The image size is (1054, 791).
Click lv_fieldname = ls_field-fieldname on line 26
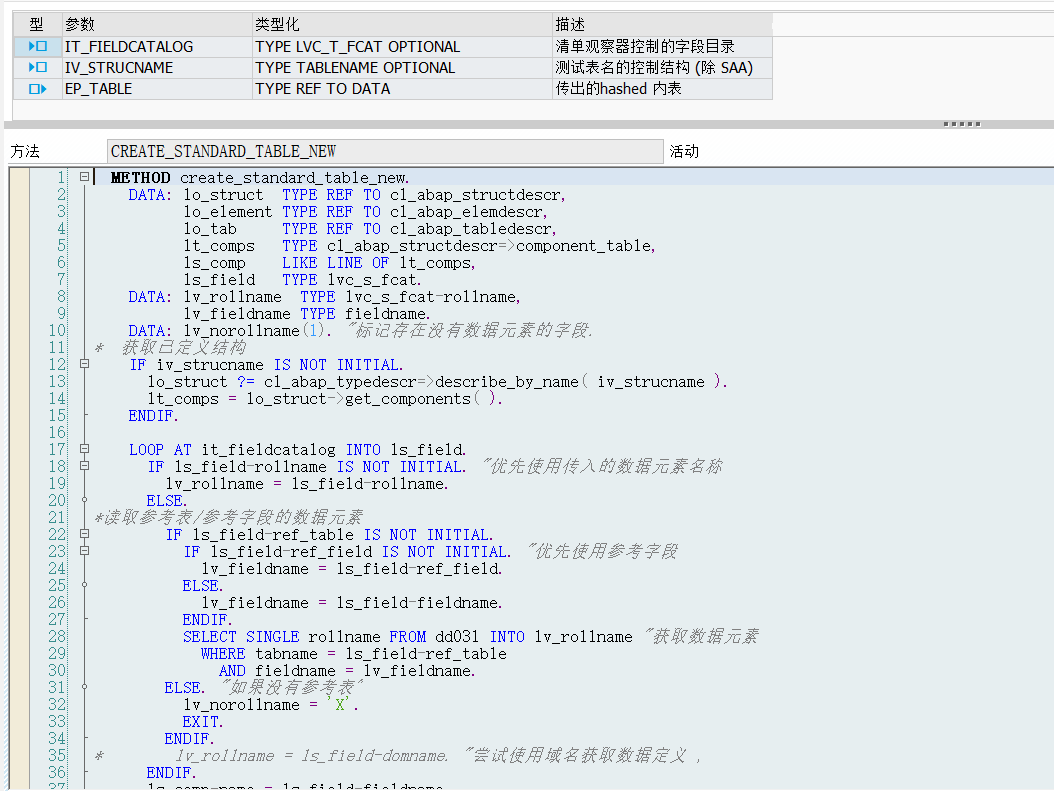coord(352,603)
